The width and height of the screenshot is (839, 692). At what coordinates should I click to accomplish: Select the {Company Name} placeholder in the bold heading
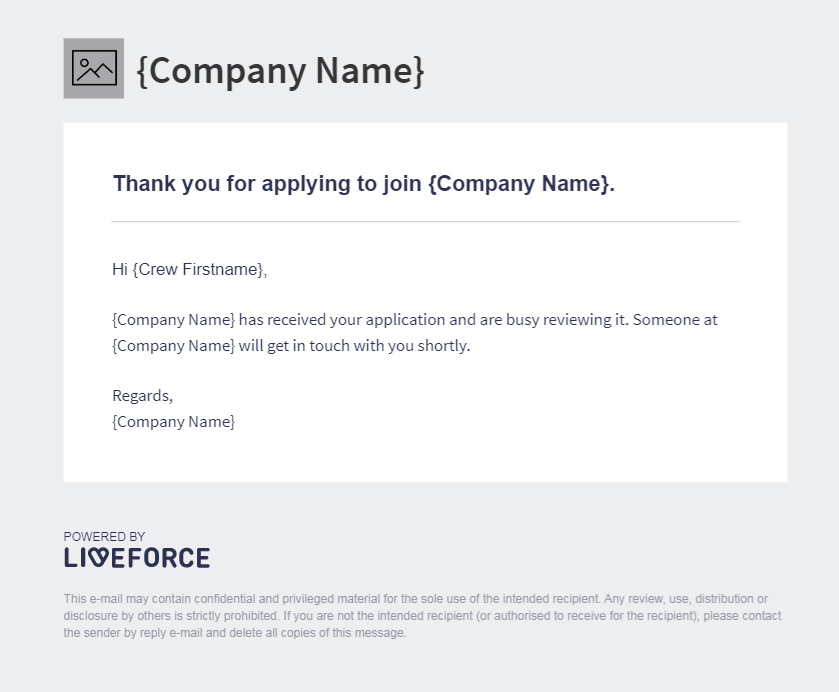518,184
